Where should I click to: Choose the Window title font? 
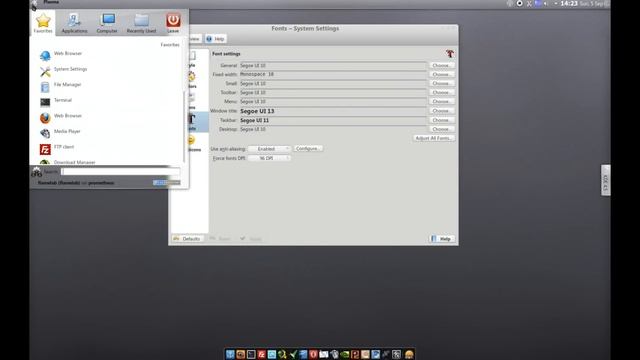[x=441, y=111]
